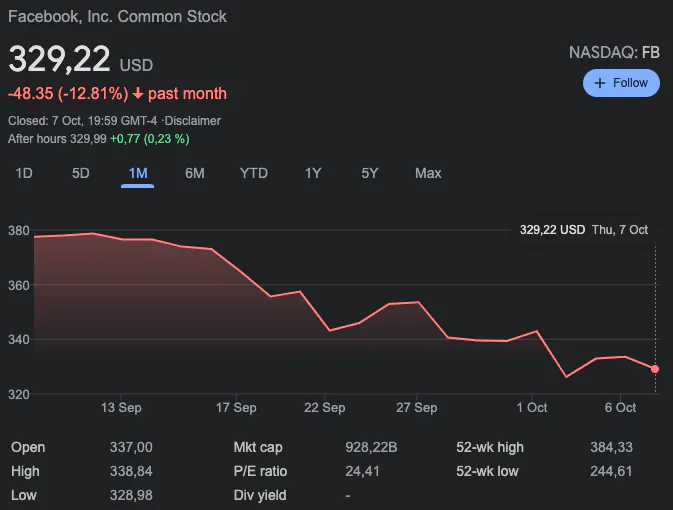Click the 380 y-axis label
Screen dimensions: 673x510
coord(19,231)
